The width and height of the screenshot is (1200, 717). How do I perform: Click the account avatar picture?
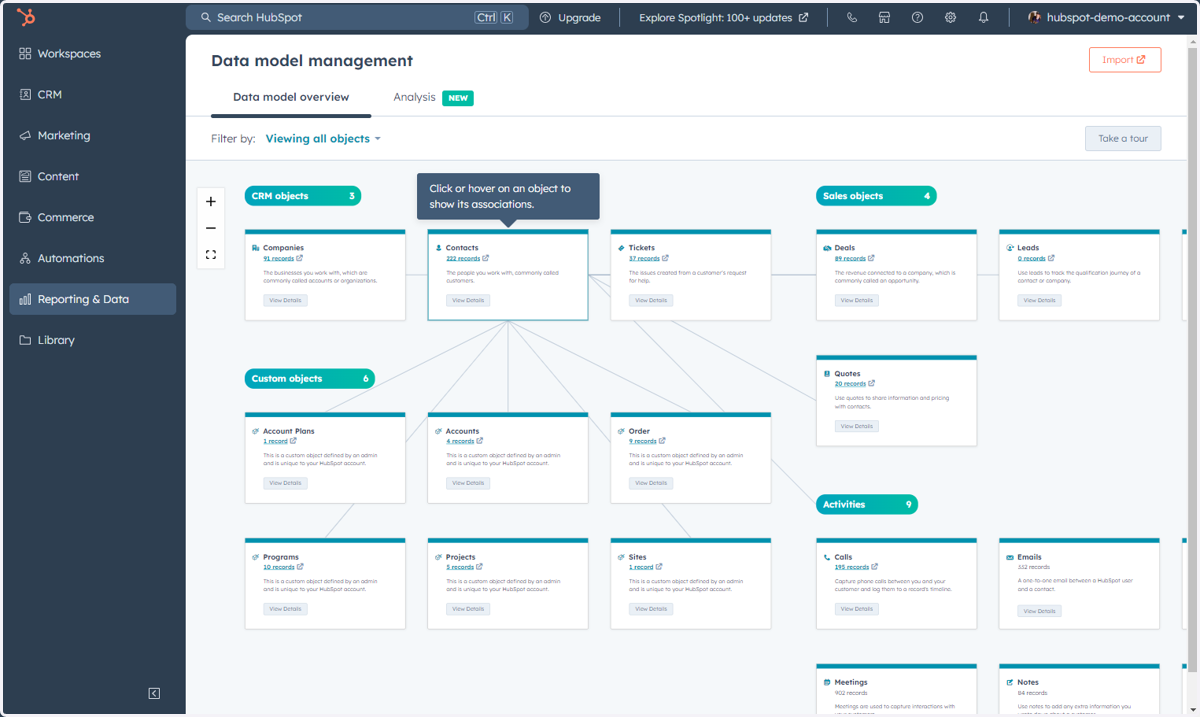click(1035, 17)
